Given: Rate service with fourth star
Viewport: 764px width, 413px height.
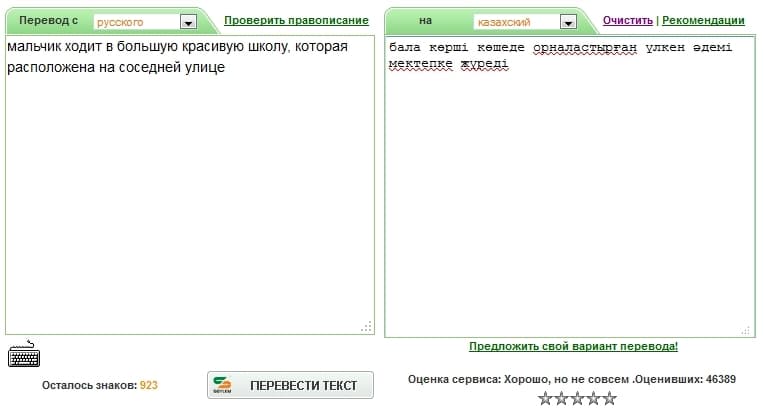Looking at the screenshot, I should 593,399.
